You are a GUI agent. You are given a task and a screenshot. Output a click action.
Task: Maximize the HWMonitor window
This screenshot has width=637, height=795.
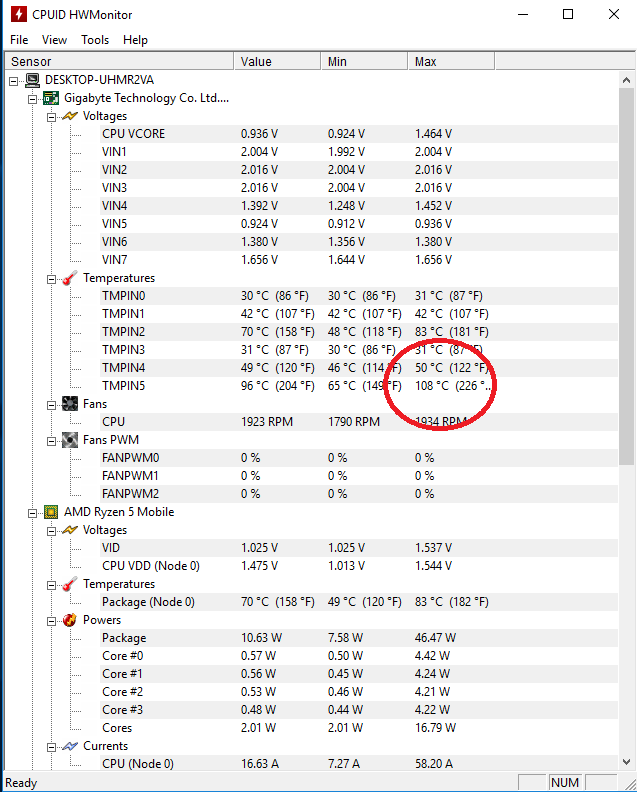point(568,14)
